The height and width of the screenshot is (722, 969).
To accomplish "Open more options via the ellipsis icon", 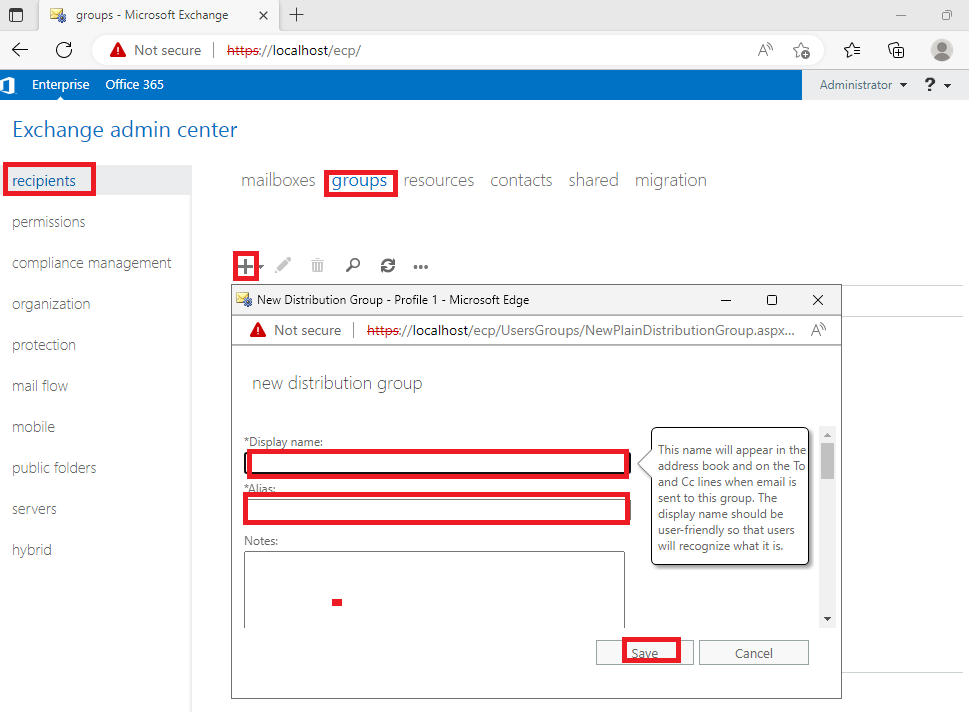I will pos(420,266).
